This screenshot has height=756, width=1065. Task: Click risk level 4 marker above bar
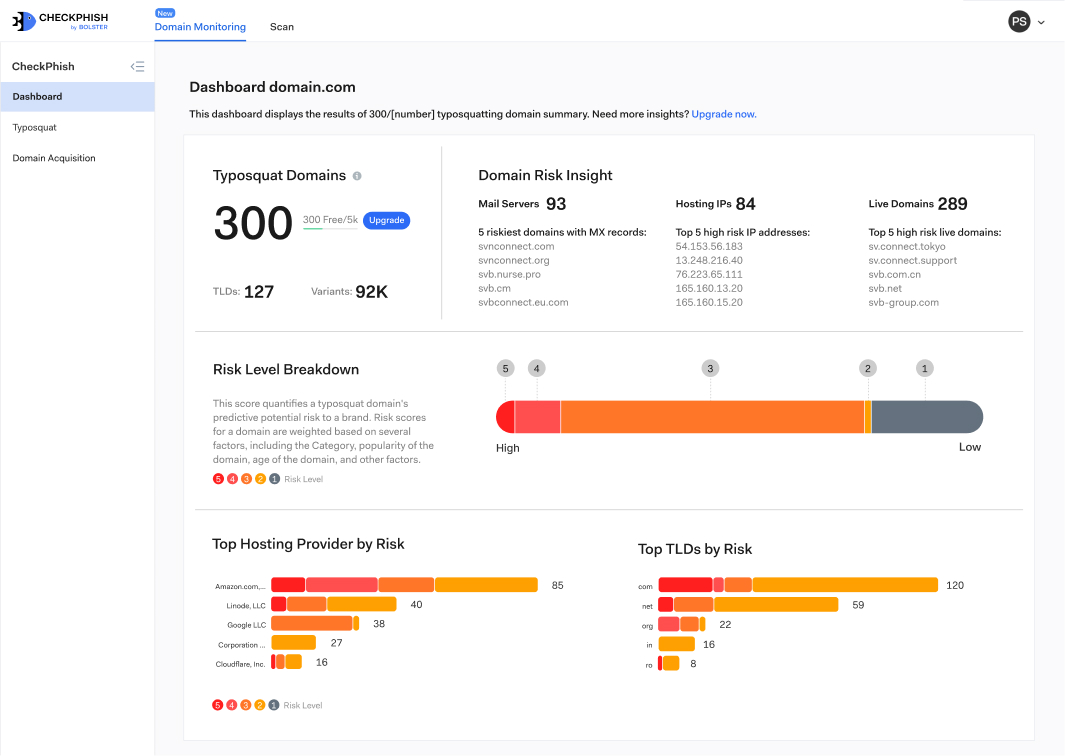(x=537, y=369)
